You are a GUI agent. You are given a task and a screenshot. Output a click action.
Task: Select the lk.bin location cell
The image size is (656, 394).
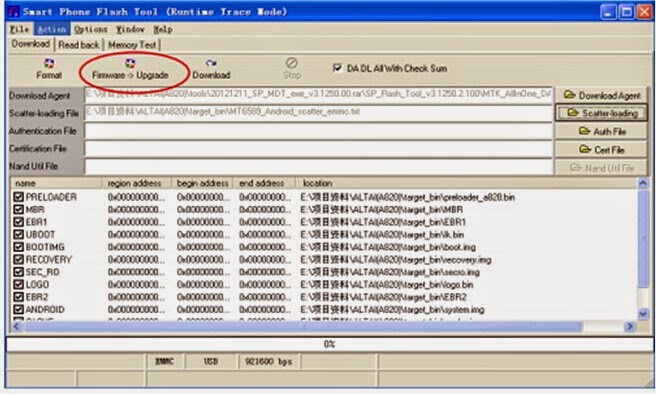pyautogui.click(x=382, y=235)
